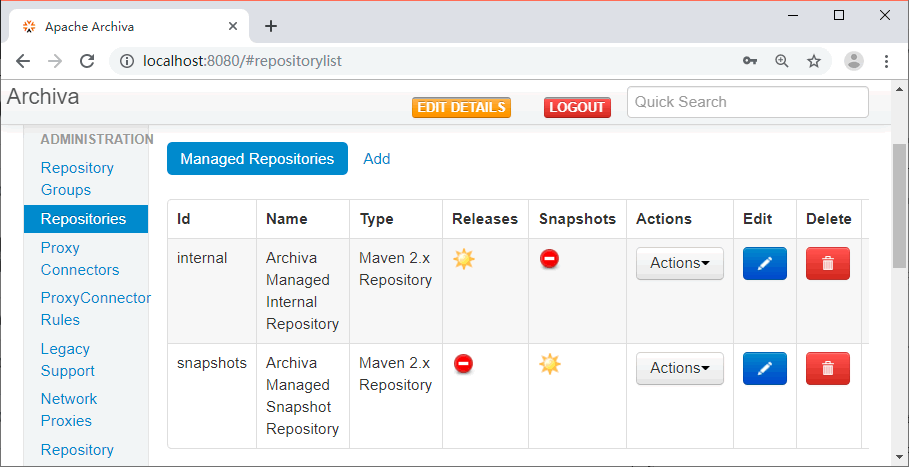Click the snapshots enabled sun icon for snapshots row
This screenshot has width=909, height=467.
[550, 364]
